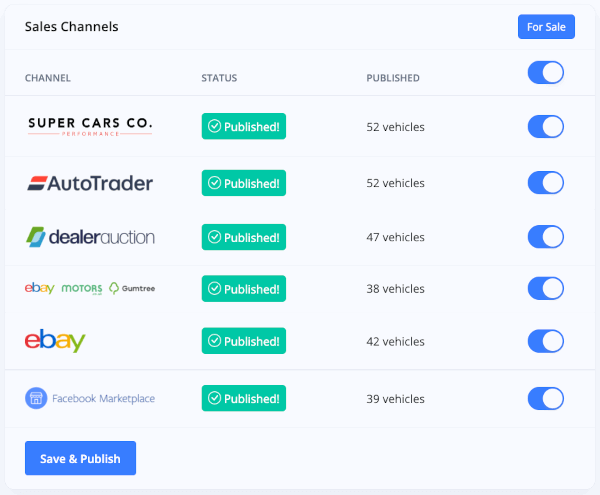
Task: Click the Facebook Marketplace store icon
Action: point(36,398)
